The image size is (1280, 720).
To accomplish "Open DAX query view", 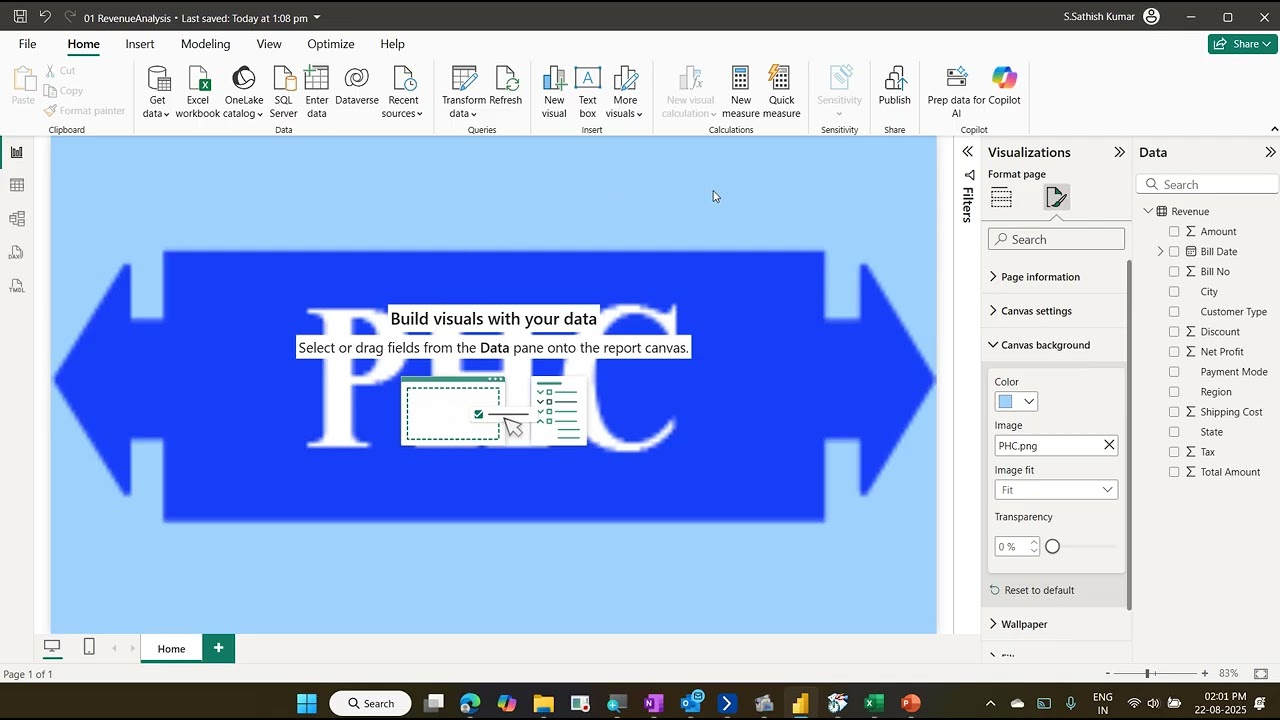I will click(x=17, y=253).
